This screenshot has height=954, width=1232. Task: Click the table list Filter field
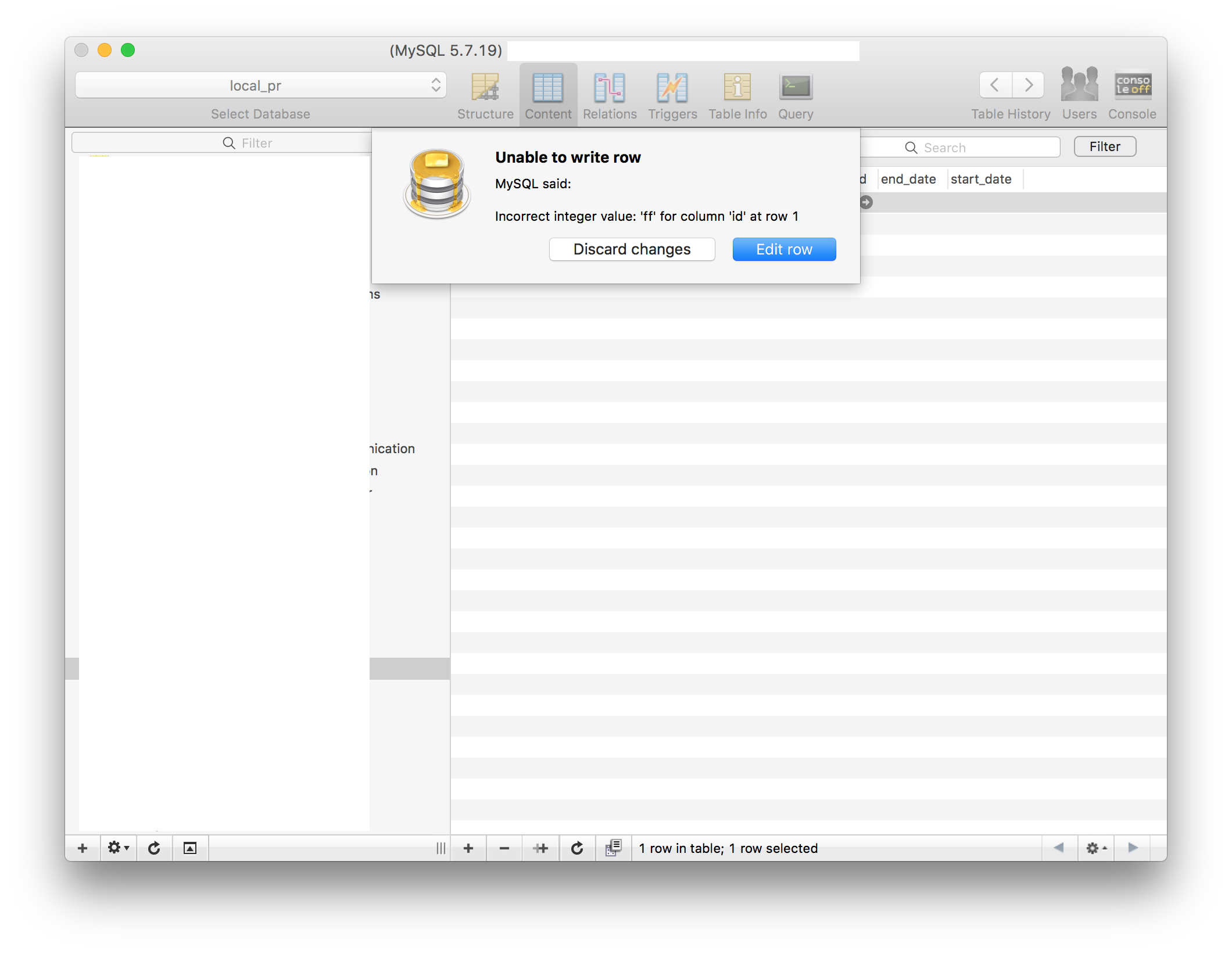click(x=221, y=143)
